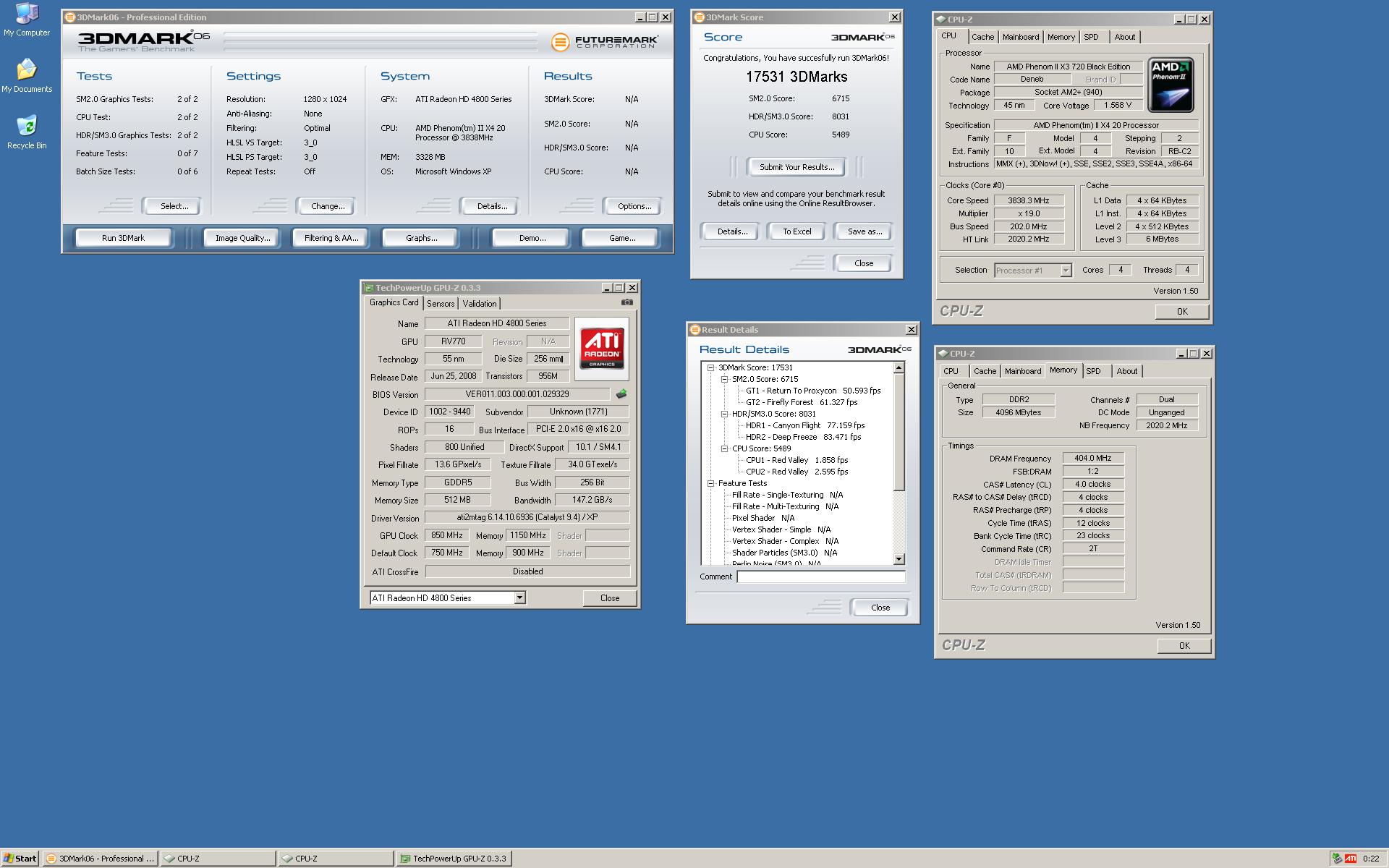Select first CPU-Z taskbar button
Screen dimensions: 1389x868
[x=217, y=859]
